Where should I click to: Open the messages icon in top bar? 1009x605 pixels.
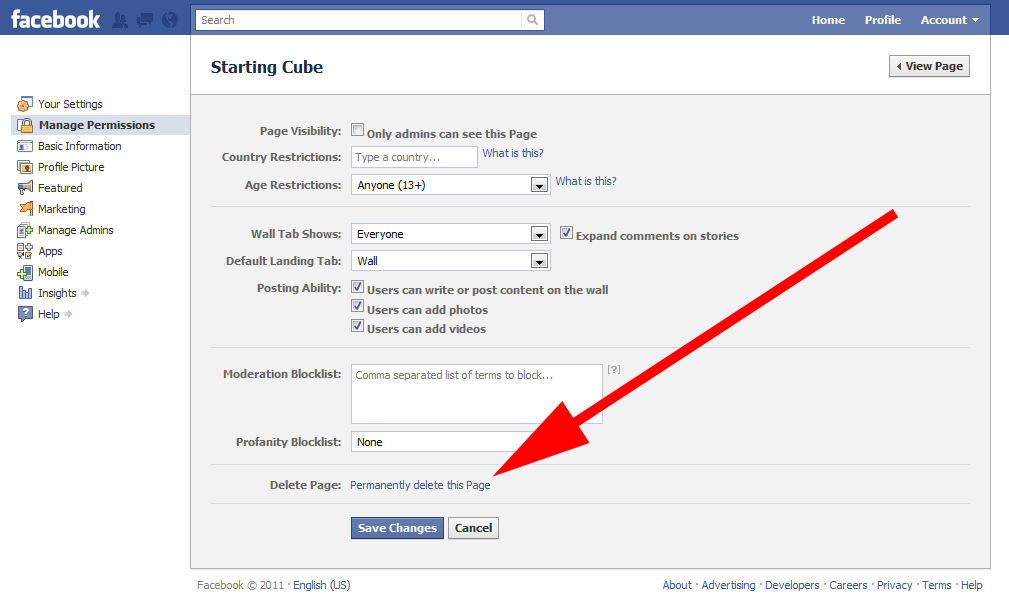145,20
